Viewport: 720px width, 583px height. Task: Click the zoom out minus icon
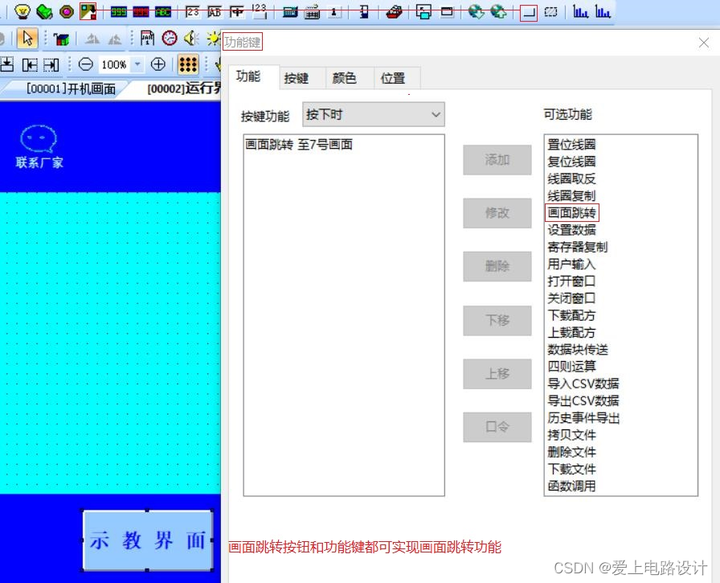85,64
